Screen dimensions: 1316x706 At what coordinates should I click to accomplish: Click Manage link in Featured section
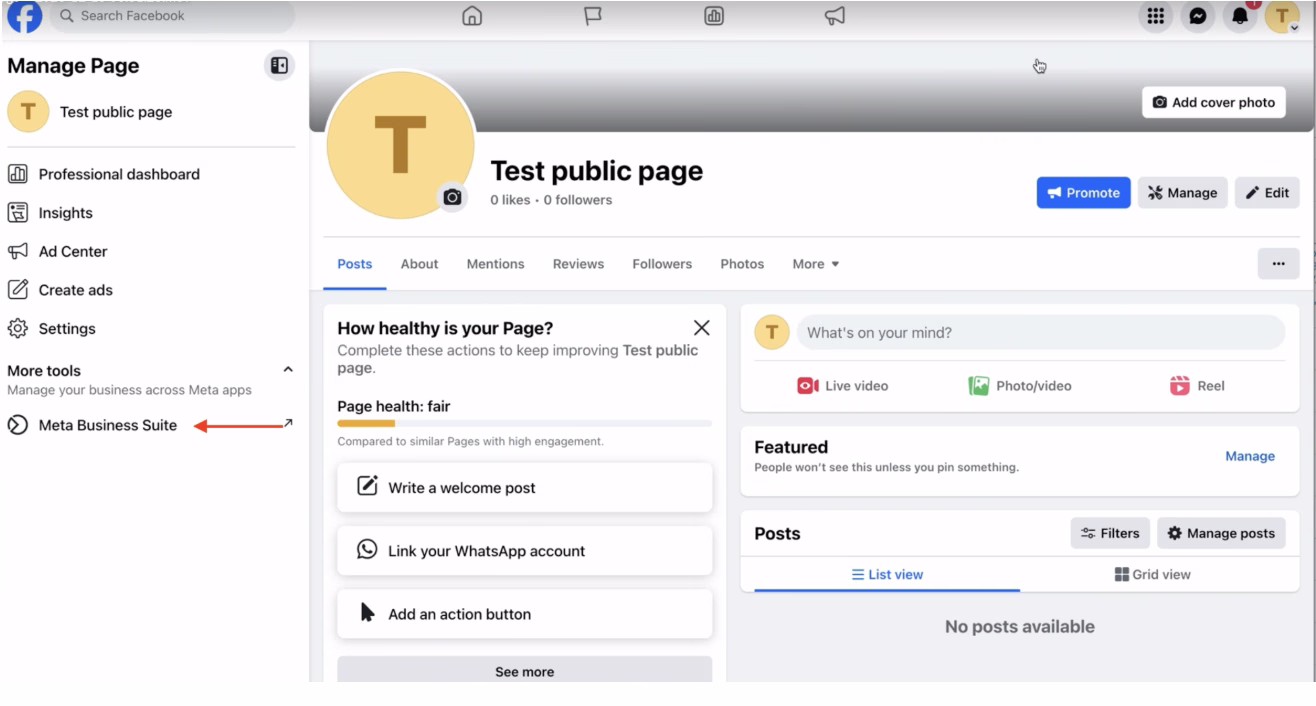[1250, 456]
